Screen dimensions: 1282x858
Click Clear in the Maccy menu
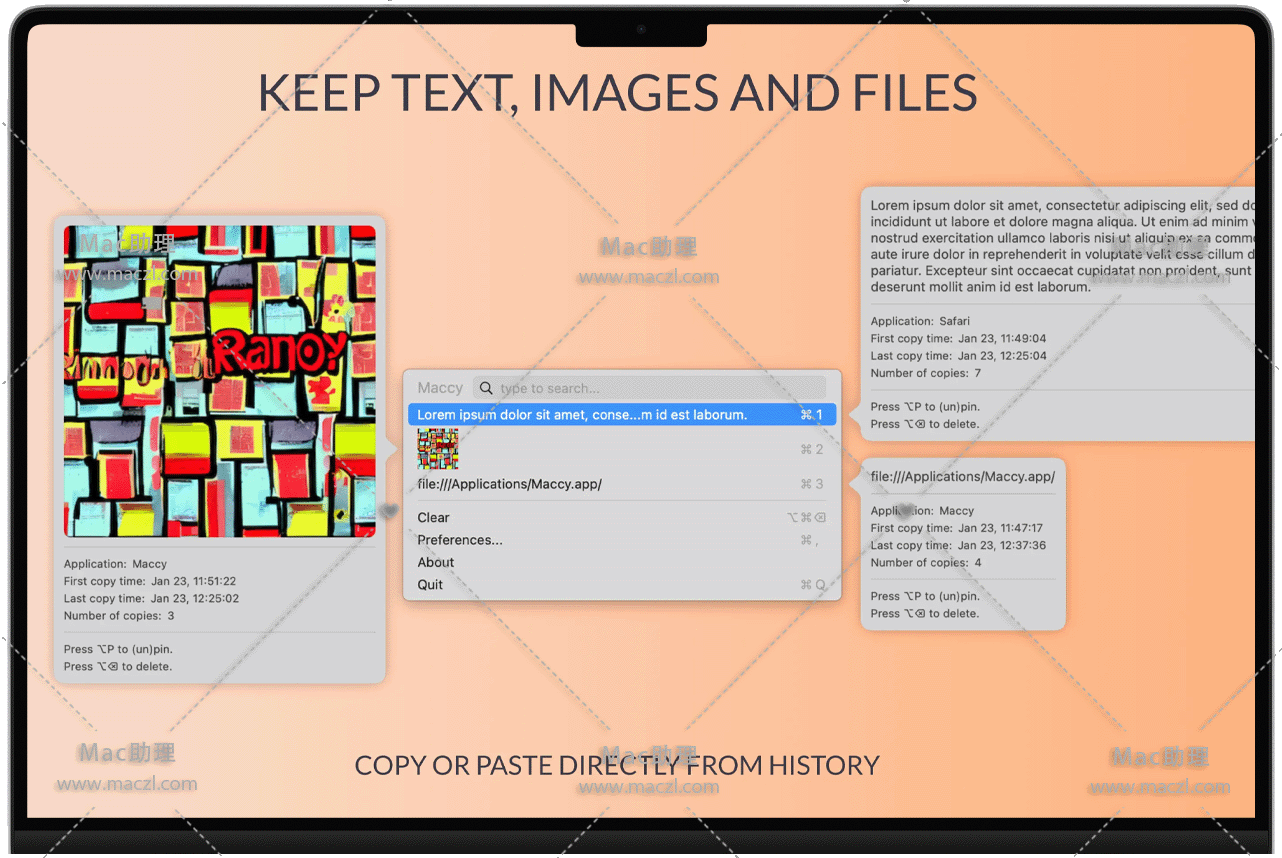point(433,517)
